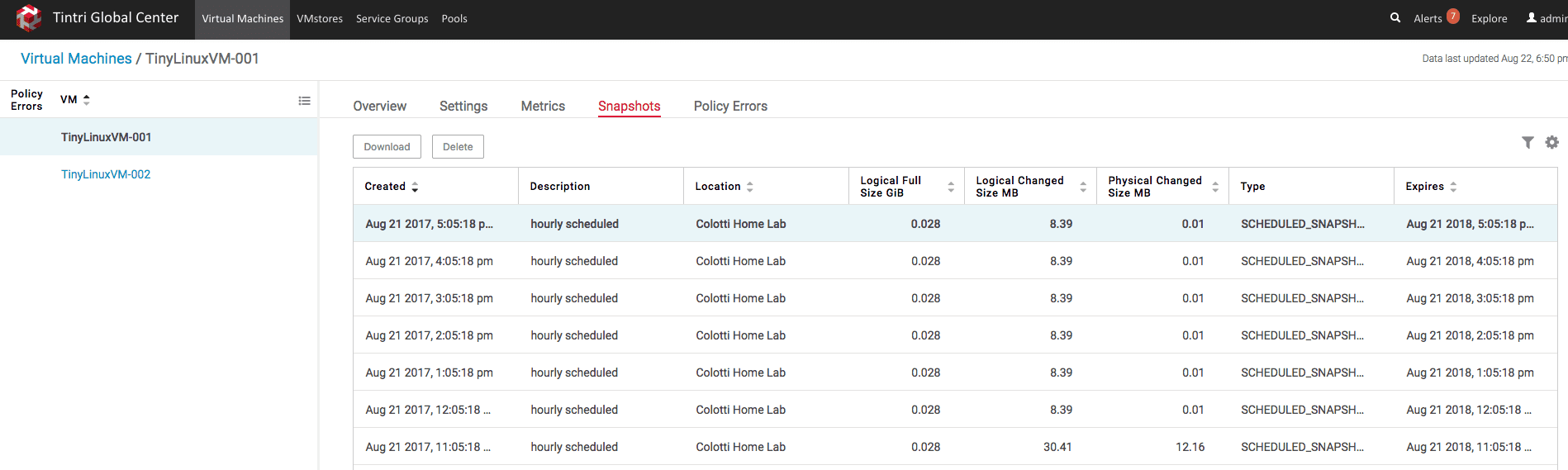1568x470 pixels.
Task: Click the Download button
Action: tap(387, 147)
